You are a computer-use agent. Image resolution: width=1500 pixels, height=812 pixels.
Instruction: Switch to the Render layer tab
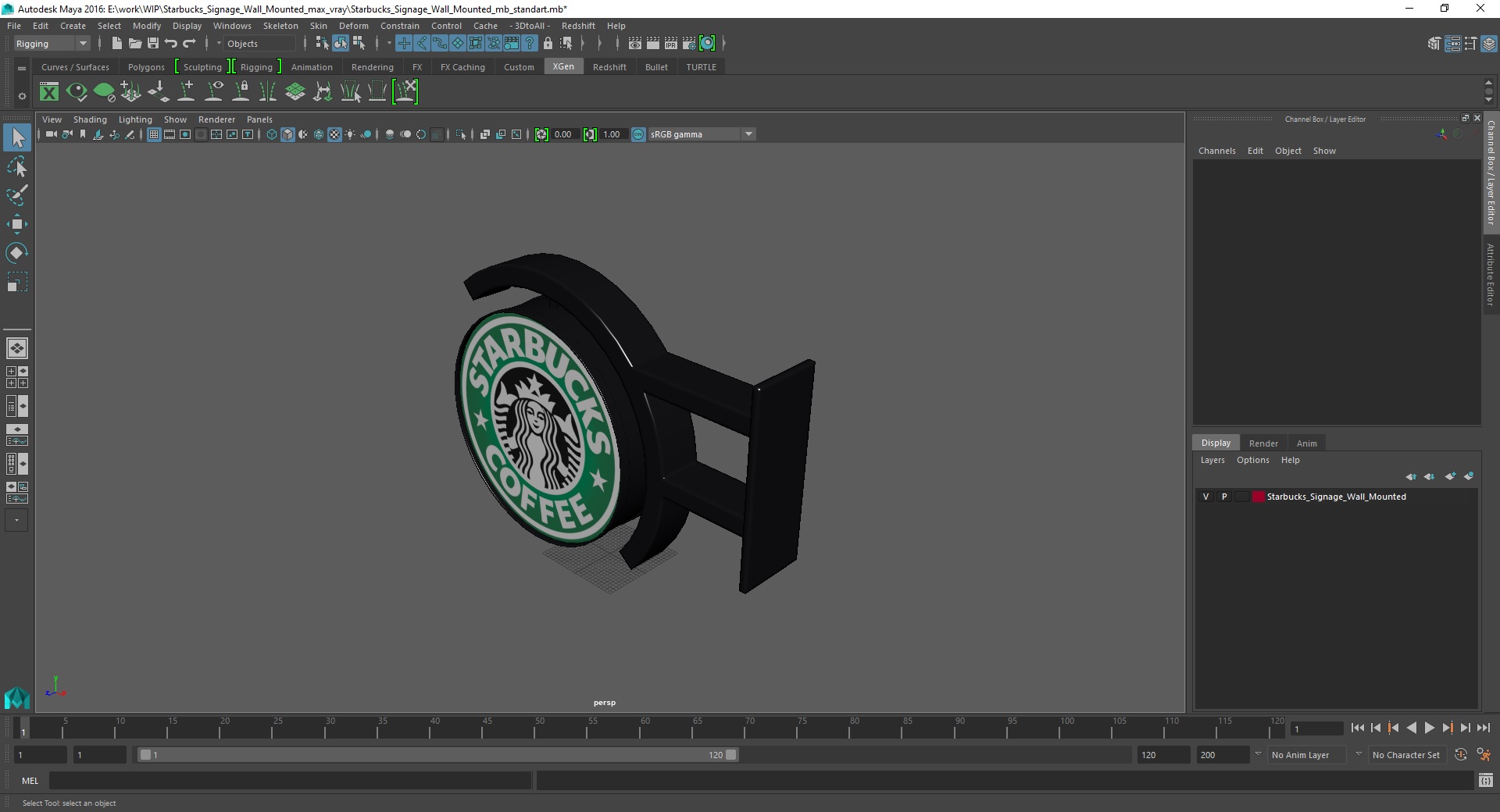[1263, 443]
